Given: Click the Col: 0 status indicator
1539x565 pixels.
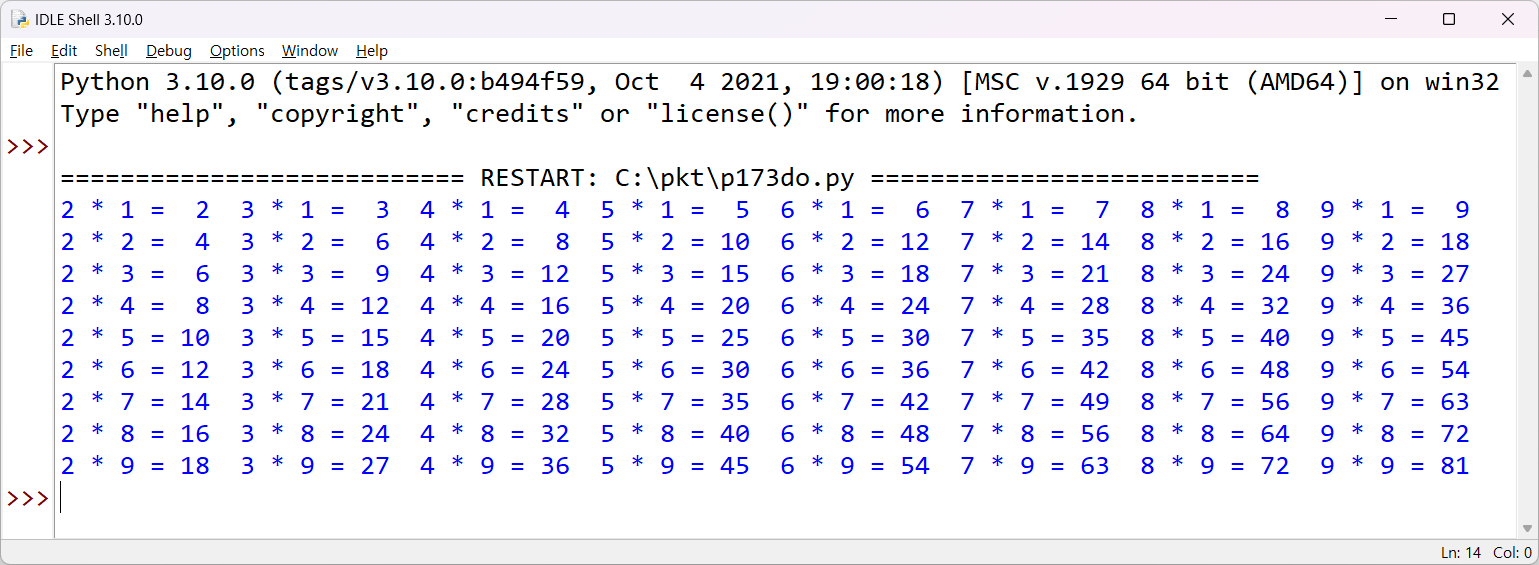Looking at the screenshot, I should [1512, 552].
